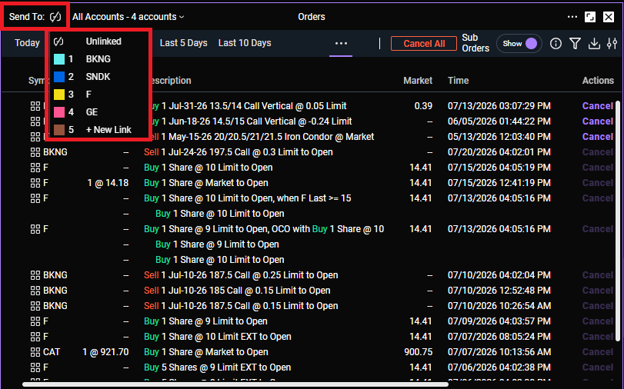
Task: Click grid icon of F 07/15 04:05:19 PM row
Action: tap(35, 168)
